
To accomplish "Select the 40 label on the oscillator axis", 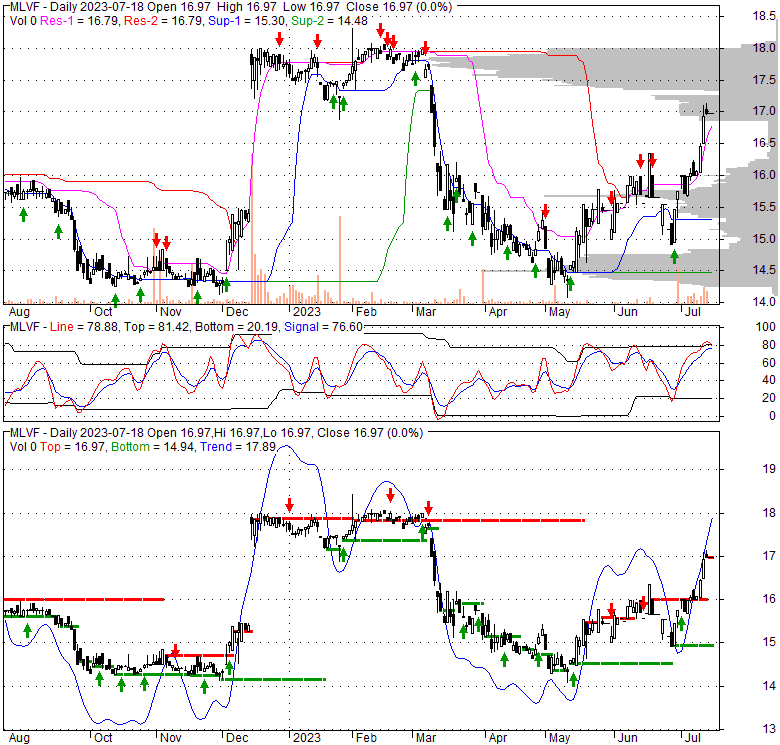I will pyautogui.click(x=769, y=380).
